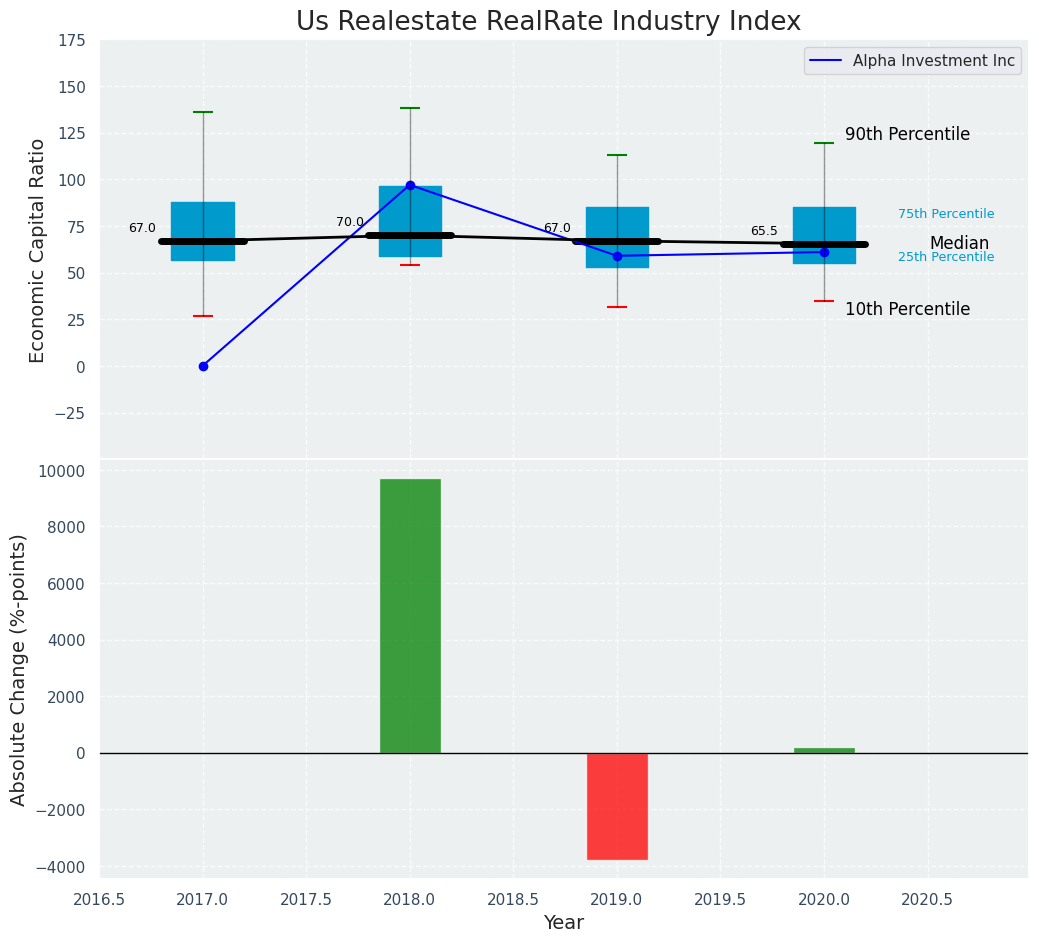Click the large green 2018 change bar
Viewport: 1039px width, 942px height.
410,616
